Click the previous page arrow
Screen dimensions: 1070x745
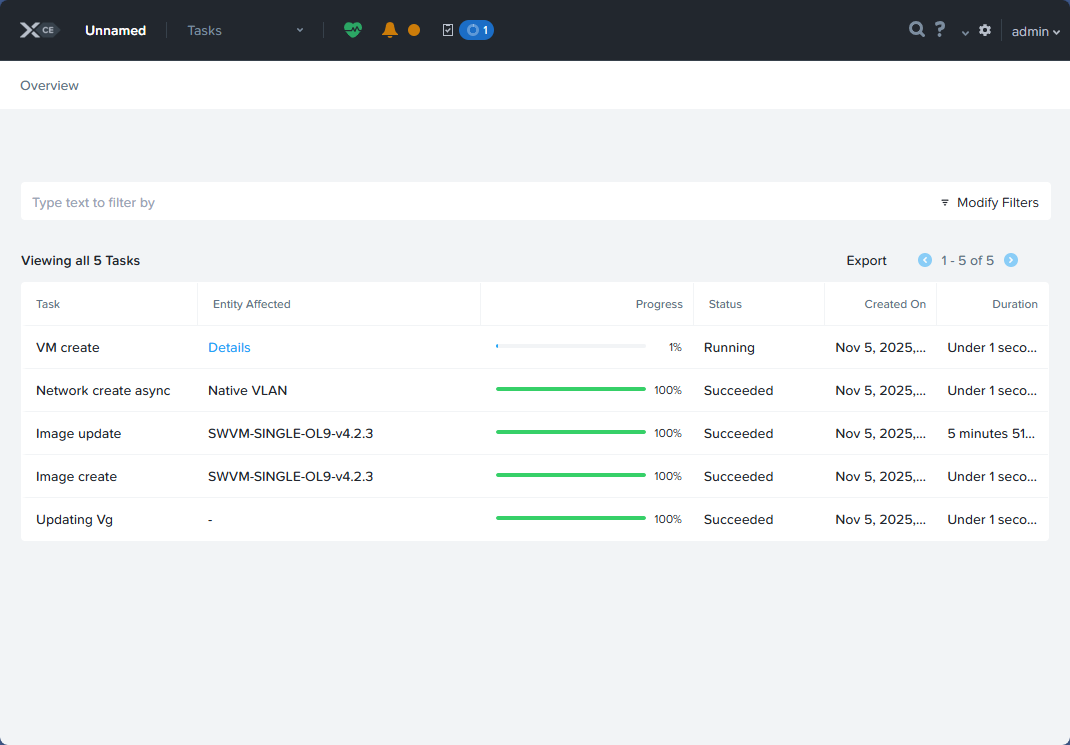924,259
